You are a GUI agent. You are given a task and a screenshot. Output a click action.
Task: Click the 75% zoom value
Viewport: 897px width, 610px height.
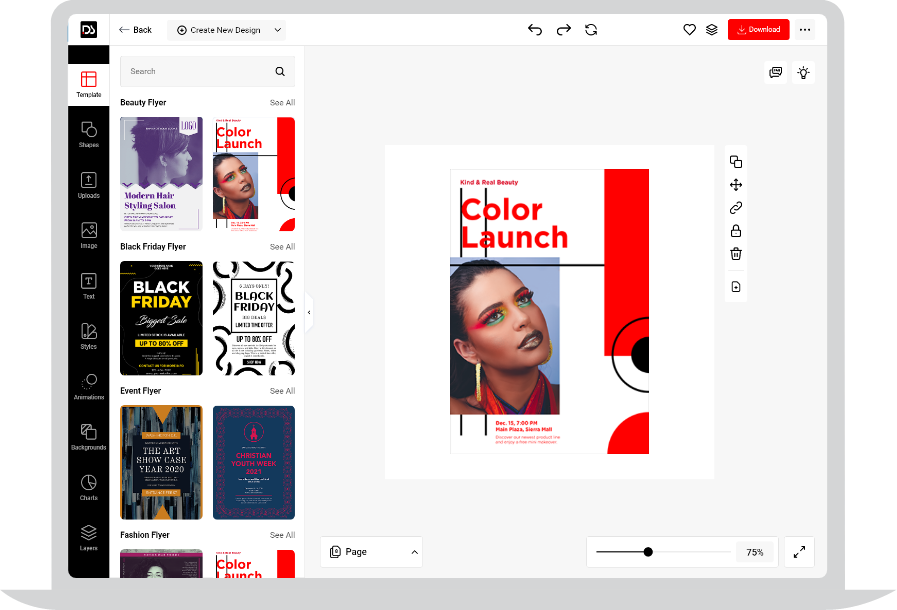click(755, 552)
